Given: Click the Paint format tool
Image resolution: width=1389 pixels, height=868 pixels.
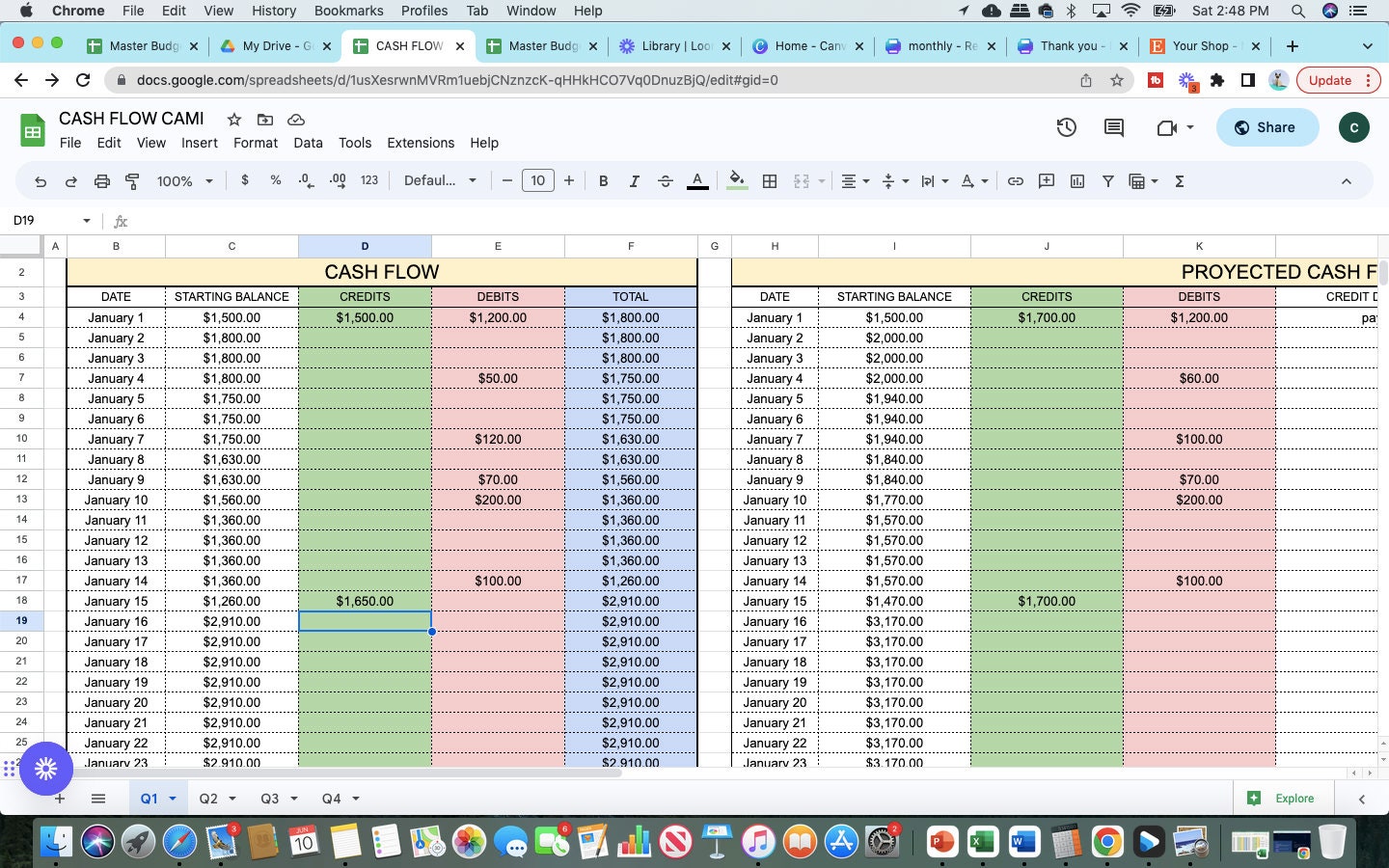Looking at the screenshot, I should pyautogui.click(x=131, y=180).
